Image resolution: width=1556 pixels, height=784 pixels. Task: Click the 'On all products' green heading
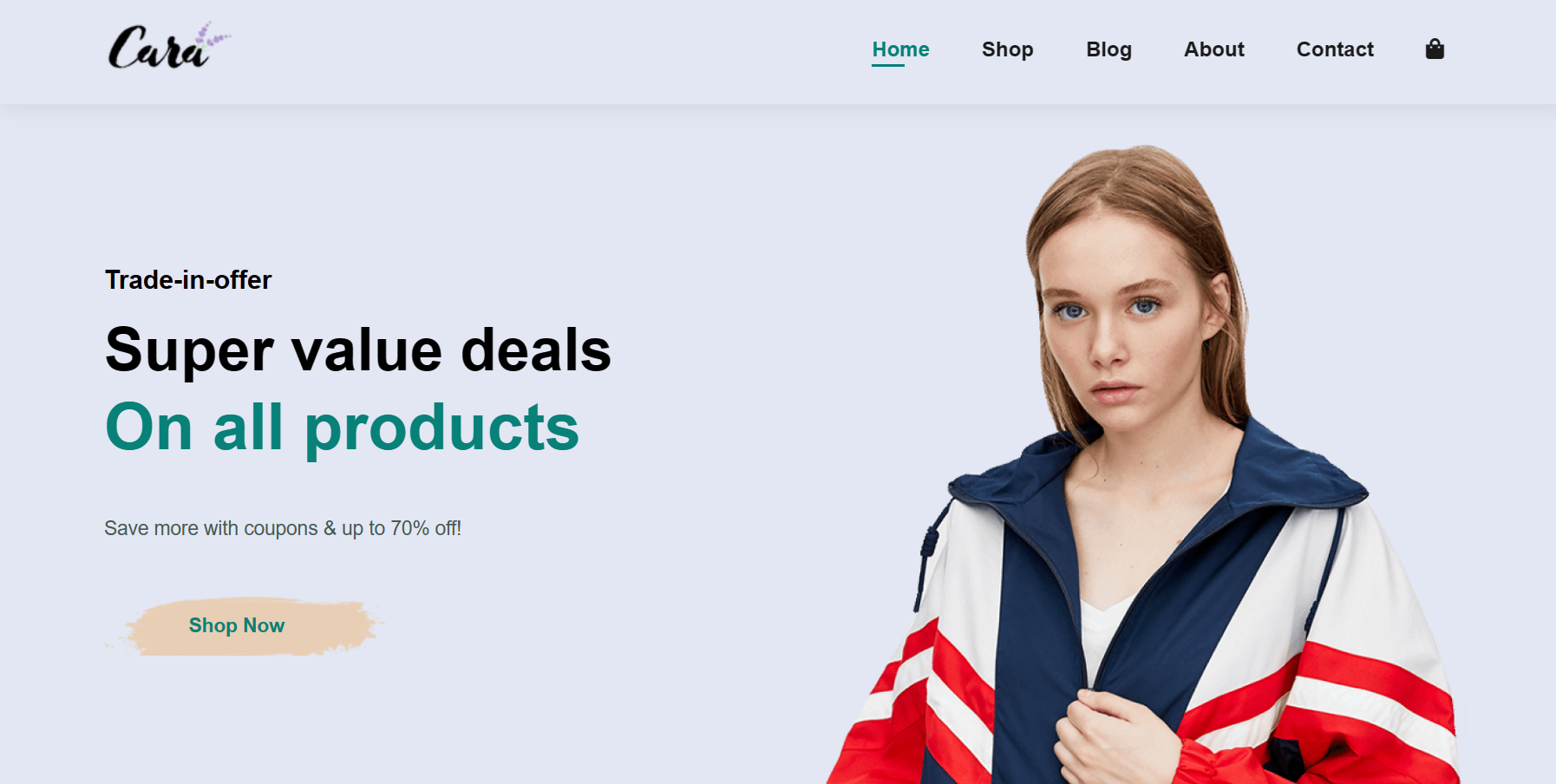pos(342,428)
